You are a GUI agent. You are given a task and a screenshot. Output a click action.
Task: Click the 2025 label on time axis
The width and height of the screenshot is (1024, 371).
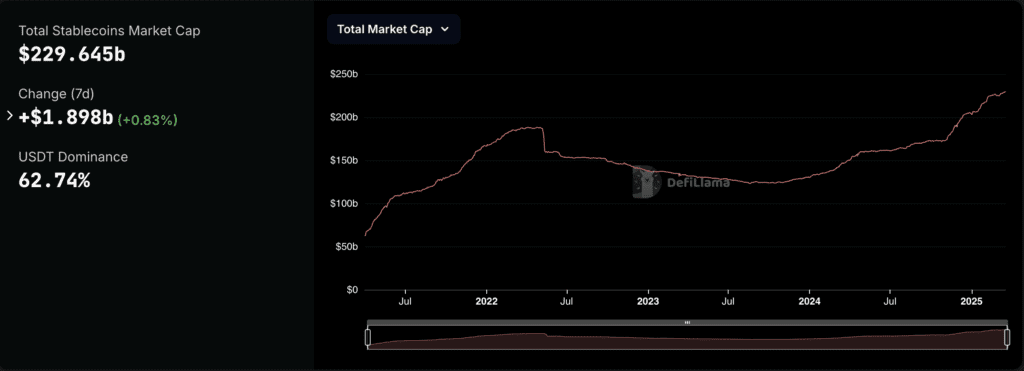972,302
